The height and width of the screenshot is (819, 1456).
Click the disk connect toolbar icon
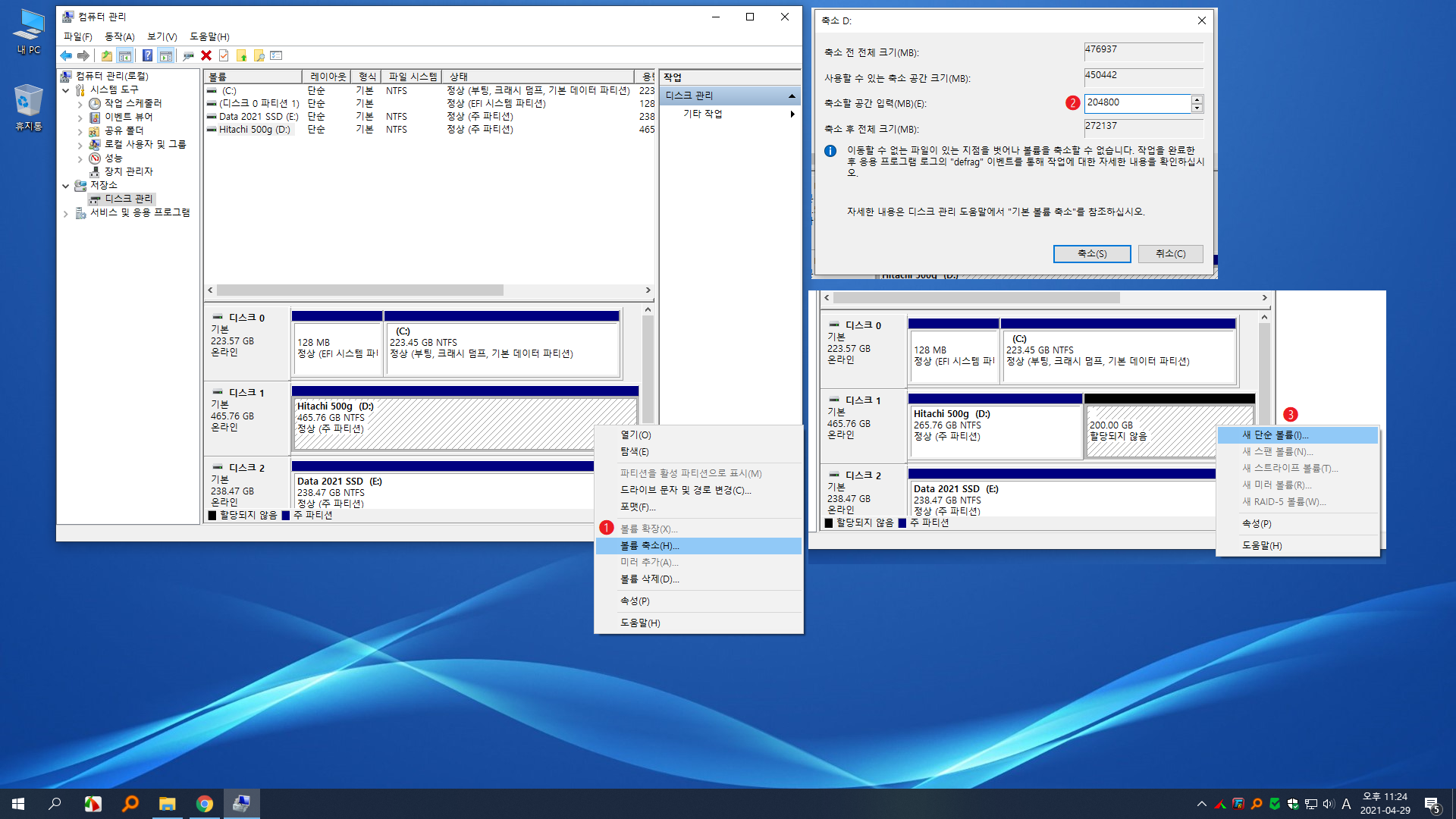[188, 55]
